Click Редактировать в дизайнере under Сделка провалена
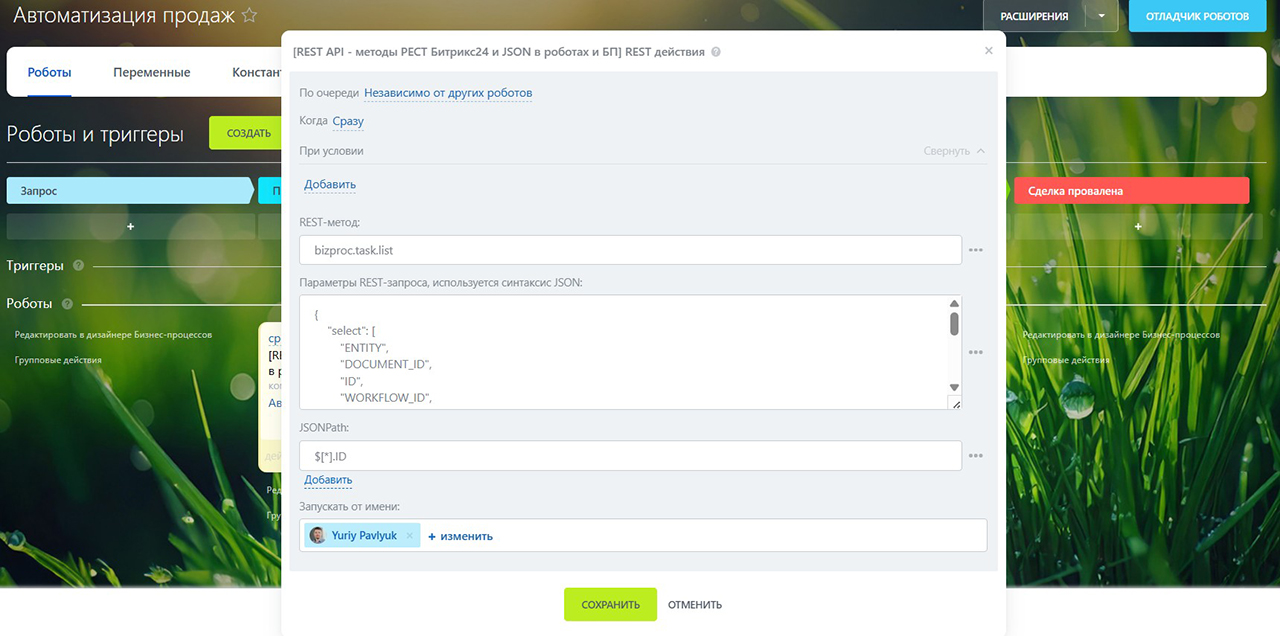The height and width of the screenshot is (636, 1280). [x=1121, y=335]
